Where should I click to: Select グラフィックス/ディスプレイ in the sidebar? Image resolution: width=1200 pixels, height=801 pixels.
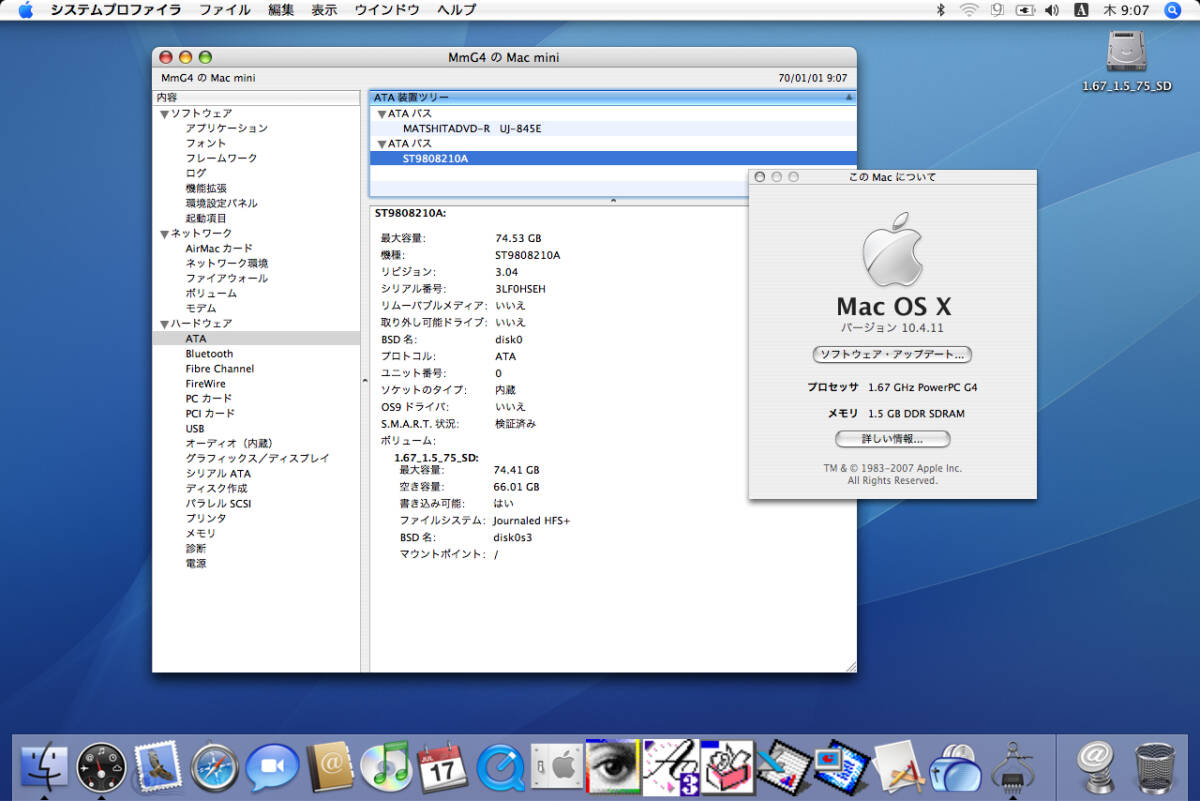pyautogui.click(x=257, y=459)
